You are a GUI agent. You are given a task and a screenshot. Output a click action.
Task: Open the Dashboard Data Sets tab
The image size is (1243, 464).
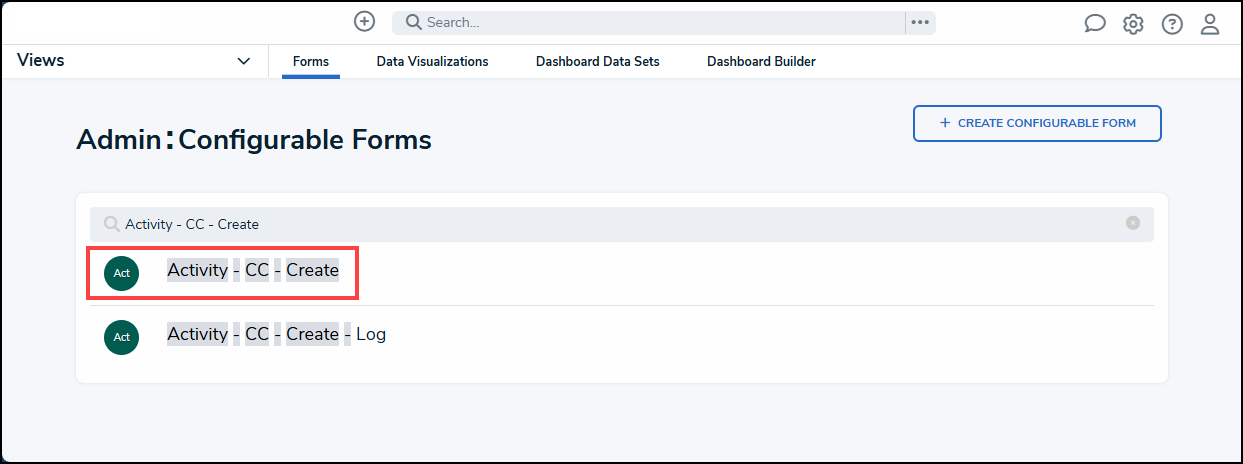[x=597, y=62]
